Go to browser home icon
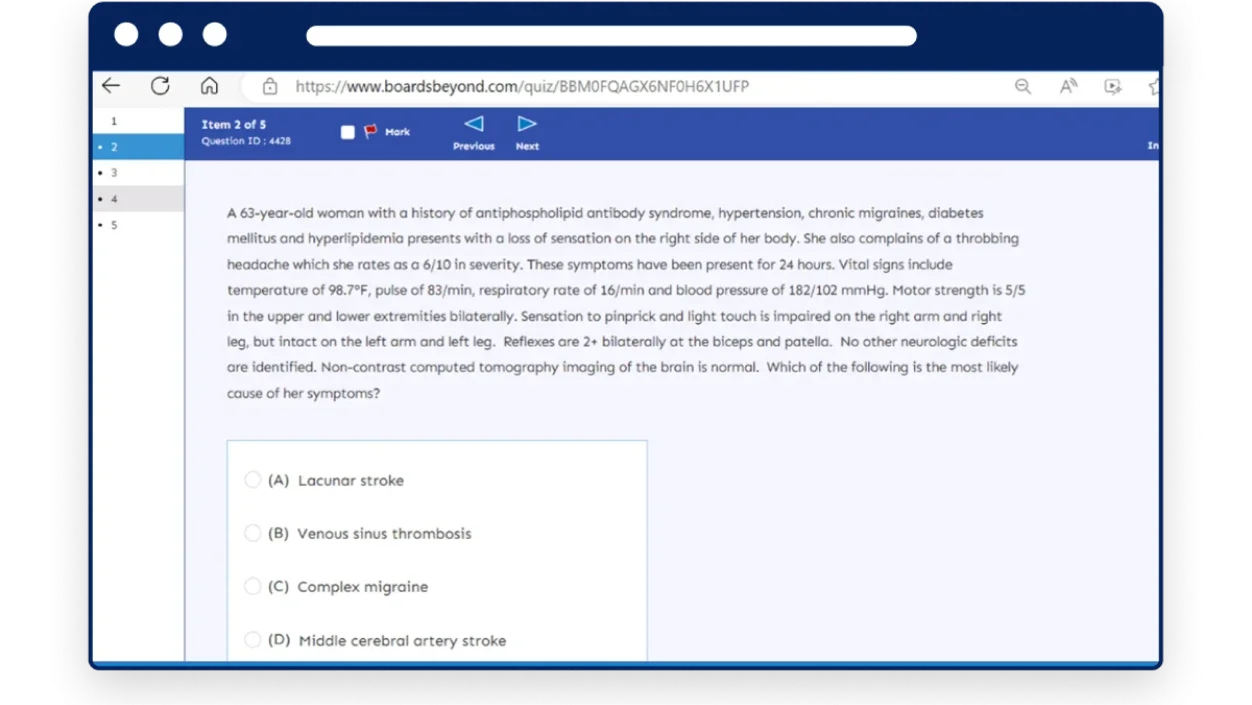Viewport: 1252px width, 705px height. (x=209, y=86)
